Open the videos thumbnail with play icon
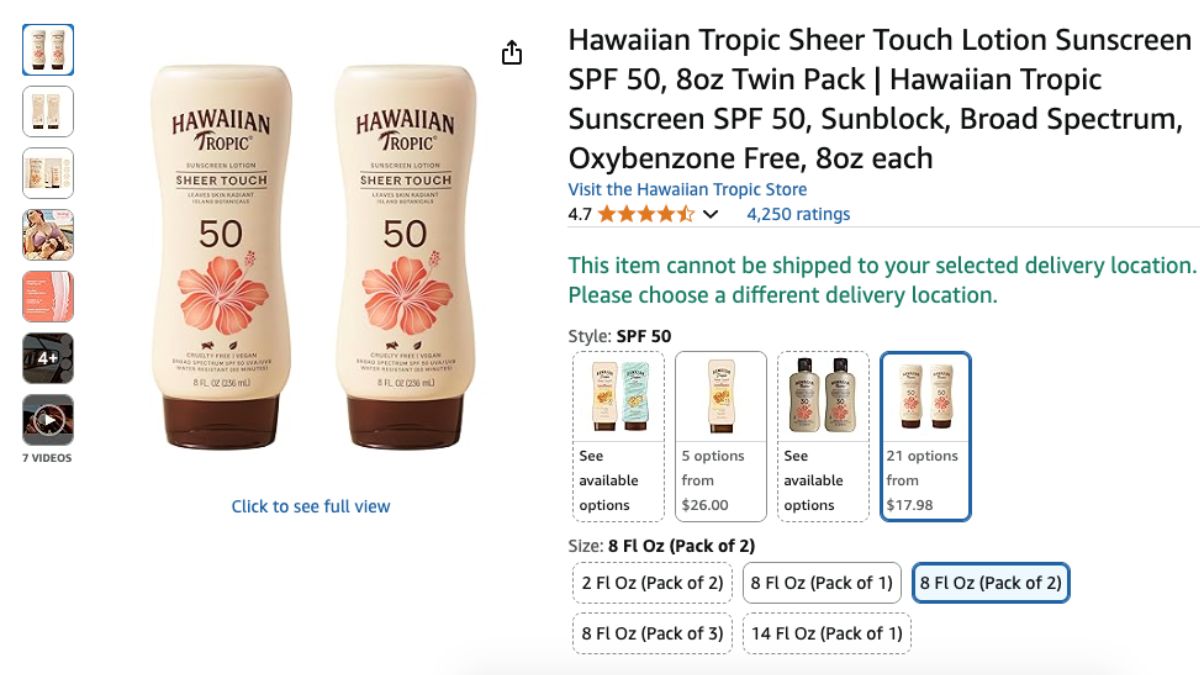 point(48,420)
